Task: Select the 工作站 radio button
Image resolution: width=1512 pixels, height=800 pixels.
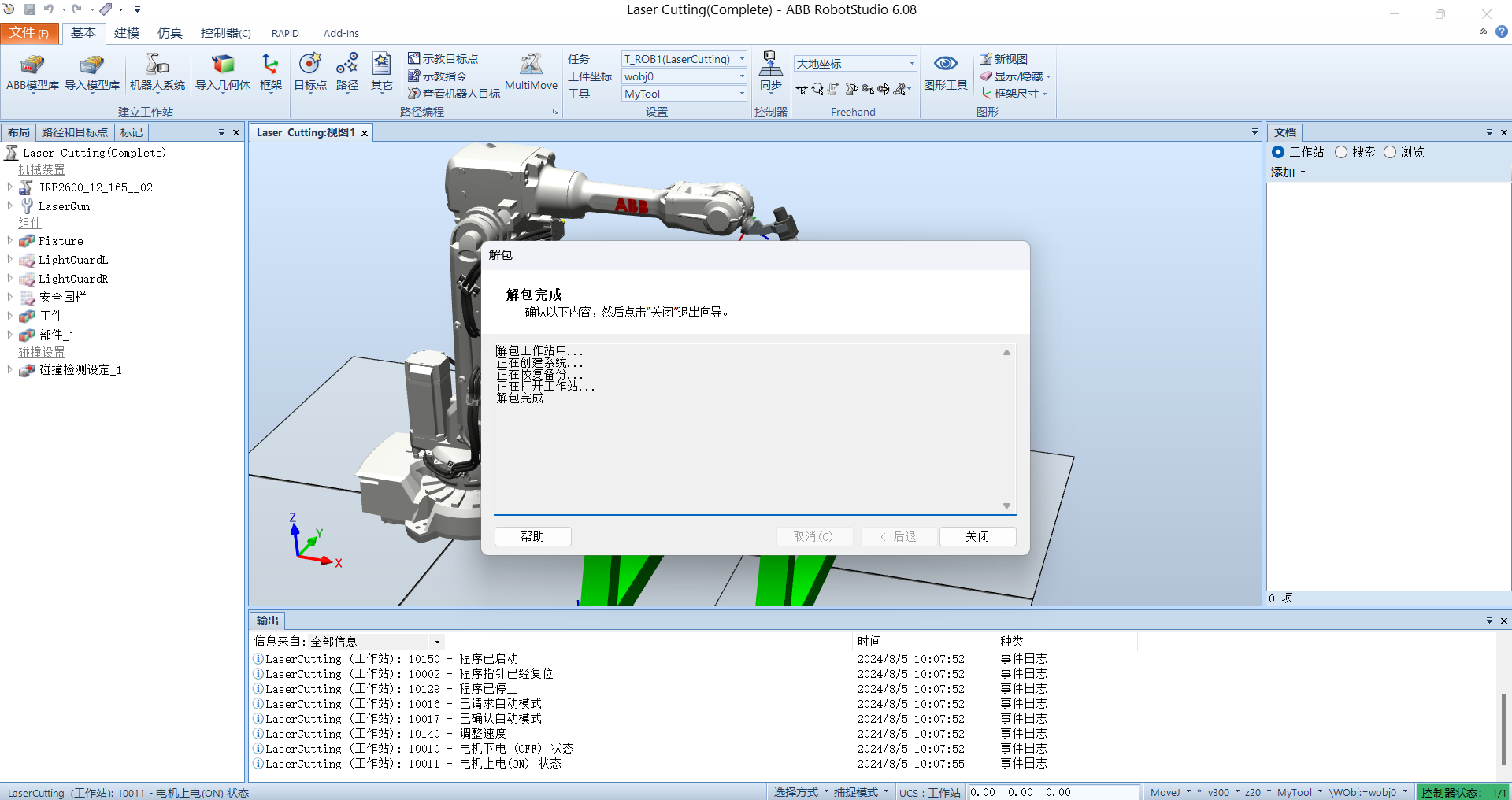Action: [1278, 152]
